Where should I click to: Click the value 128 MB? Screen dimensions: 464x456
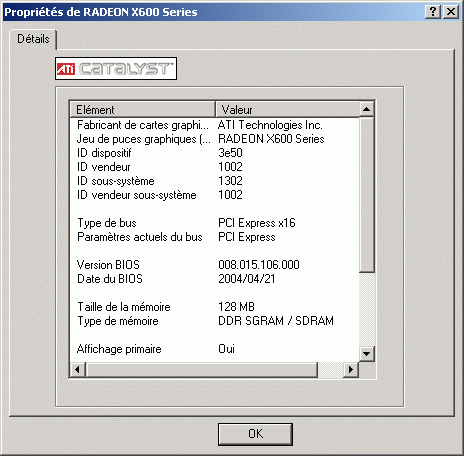(236, 307)
